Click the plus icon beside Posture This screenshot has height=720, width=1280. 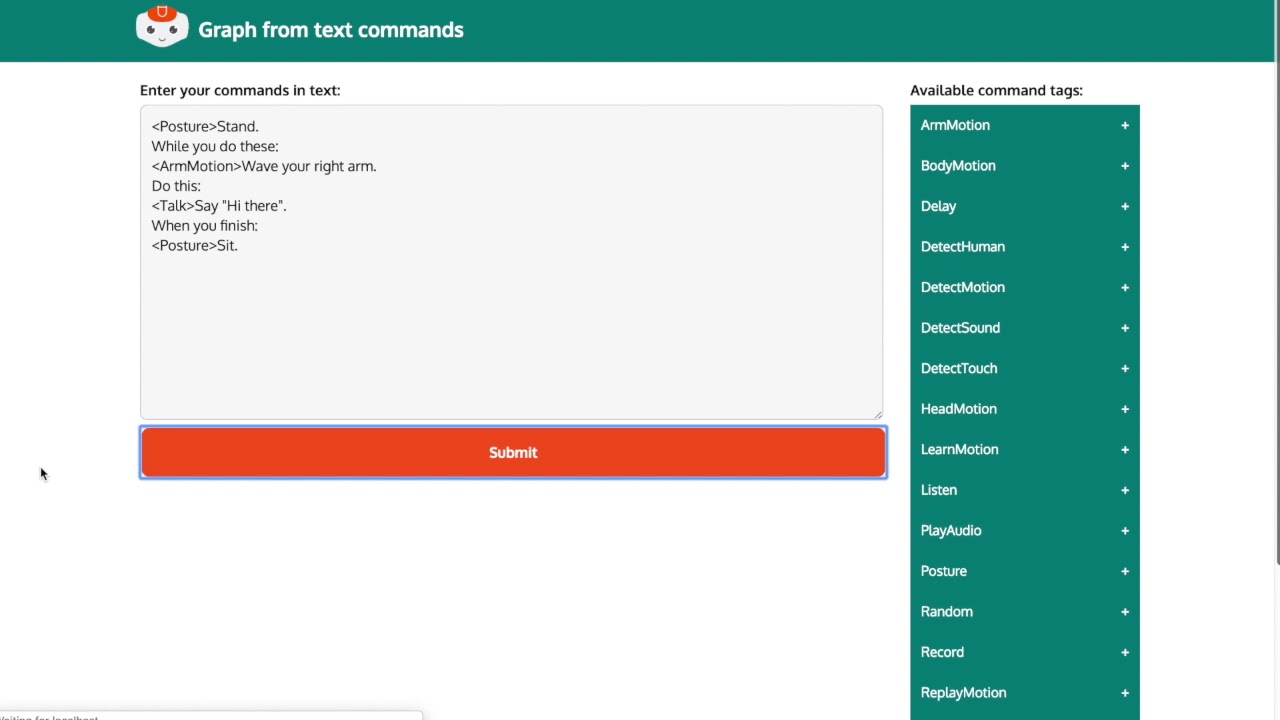coord(1125,571)
